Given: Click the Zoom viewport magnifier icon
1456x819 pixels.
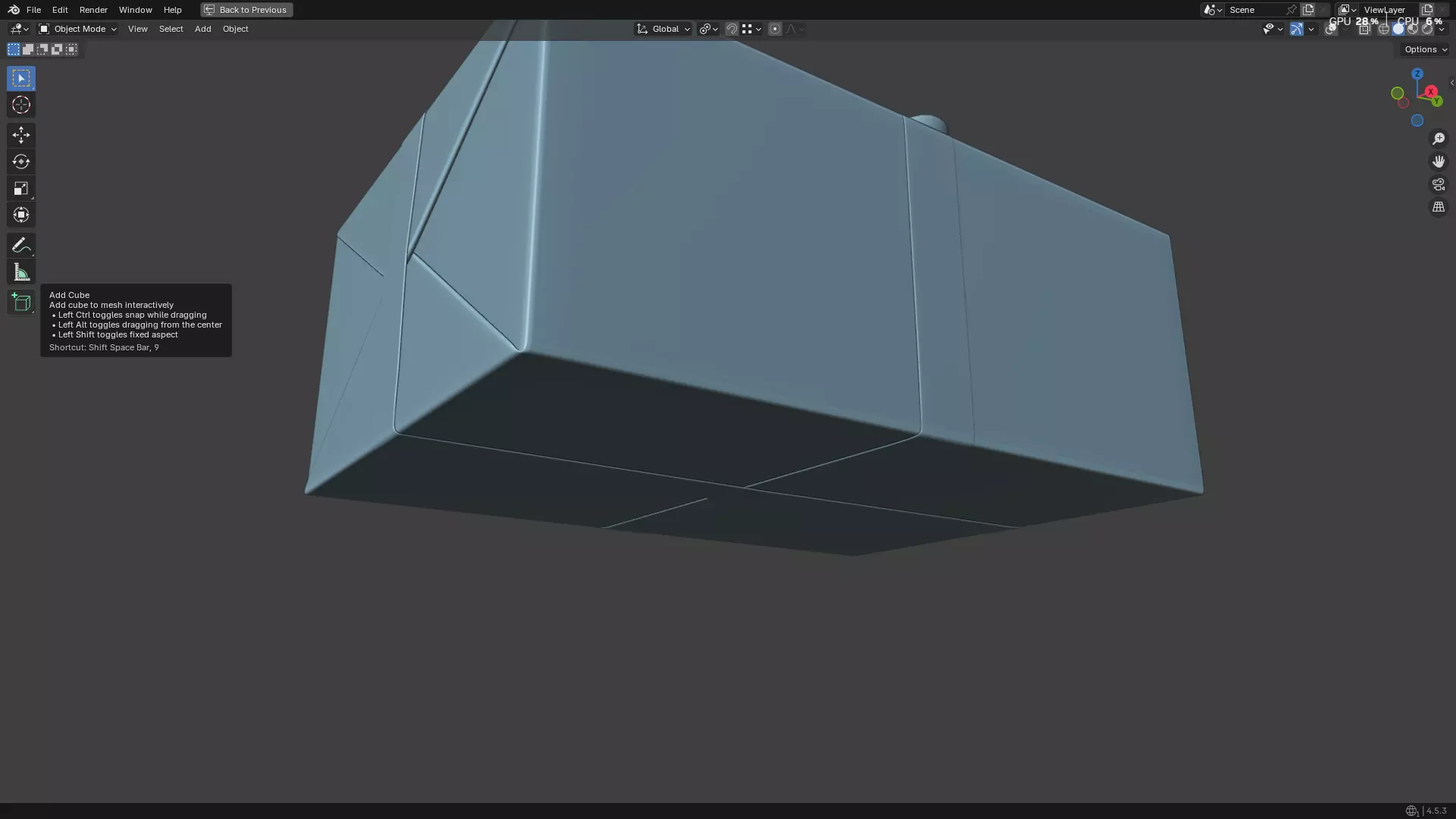Looking at the screenshot, I should point(1438,139).
